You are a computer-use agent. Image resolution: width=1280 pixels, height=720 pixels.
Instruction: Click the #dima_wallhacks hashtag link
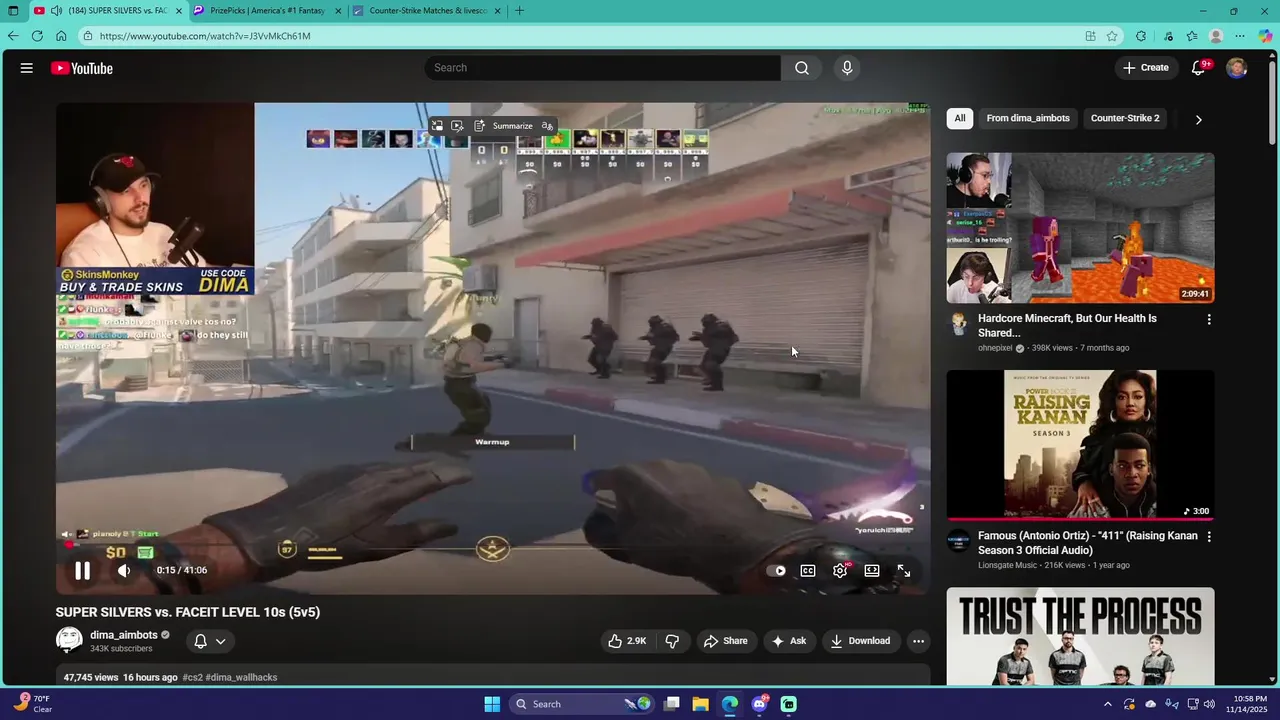[x=241, y=677]
